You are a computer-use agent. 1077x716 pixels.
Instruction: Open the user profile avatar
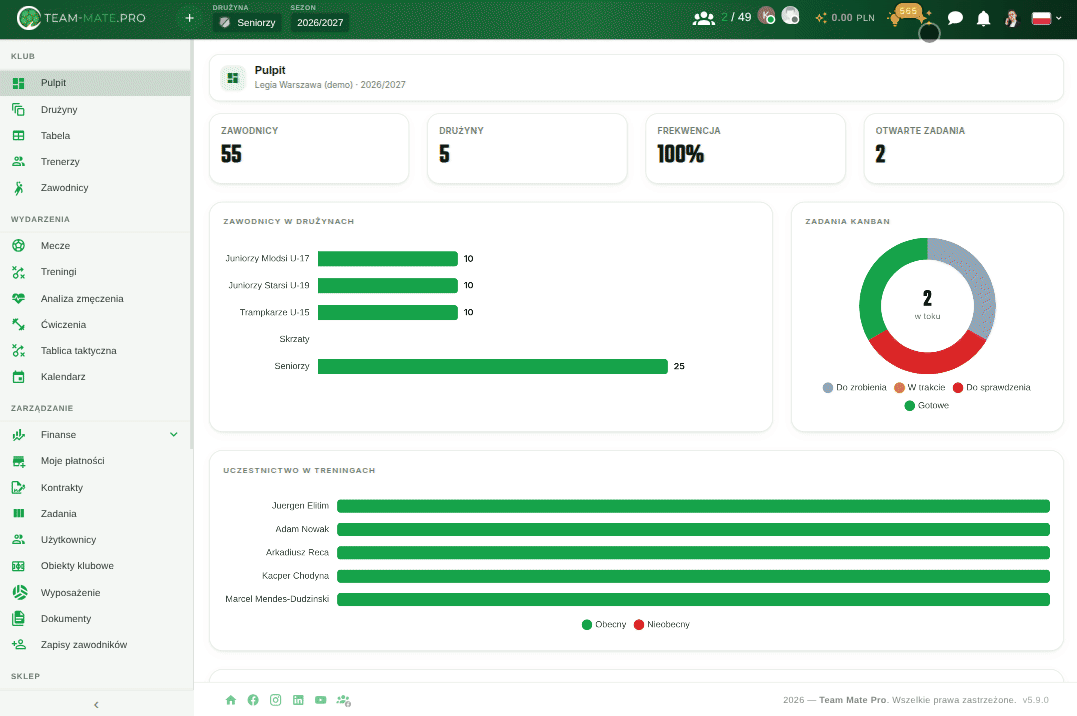pyautogui.click(x=1012, y=18)
